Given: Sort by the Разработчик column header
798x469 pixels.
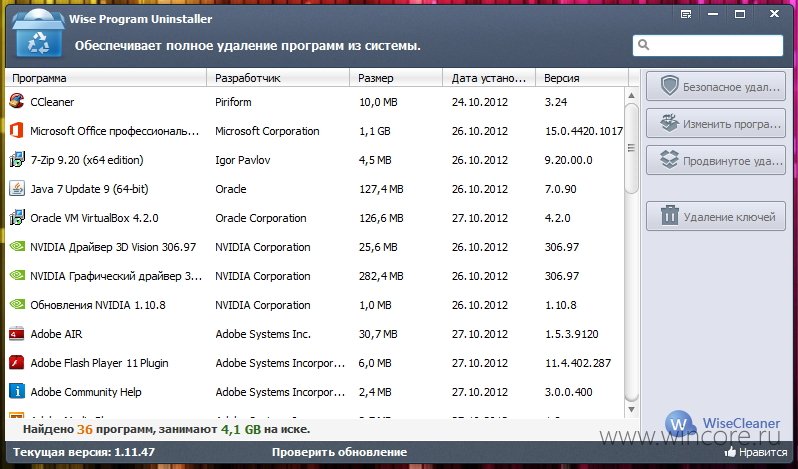Looking at the screenshot, I should [x=278, y=78].
